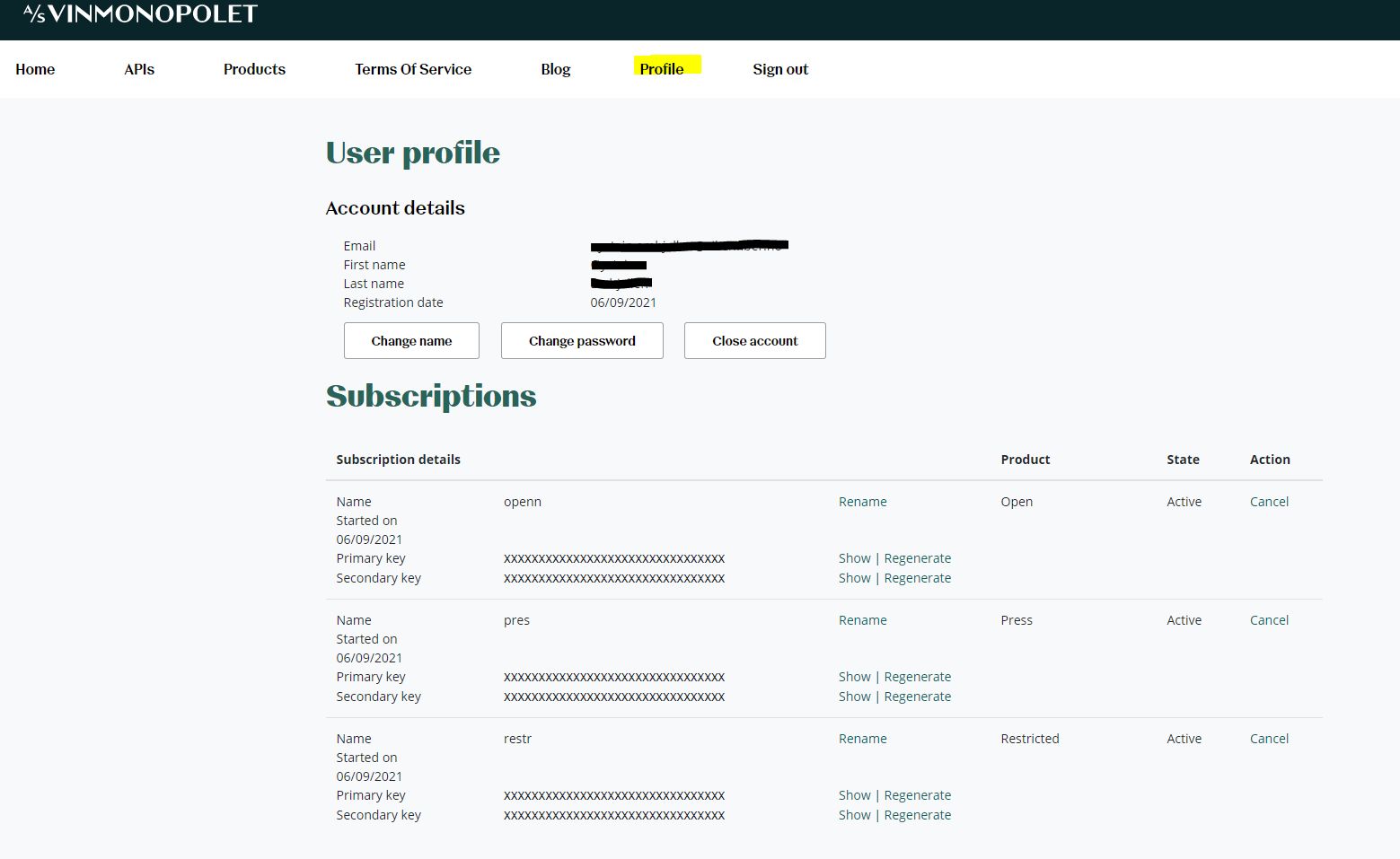Show the secondary key for restr

pyautogui.click(x=854, y=815)
